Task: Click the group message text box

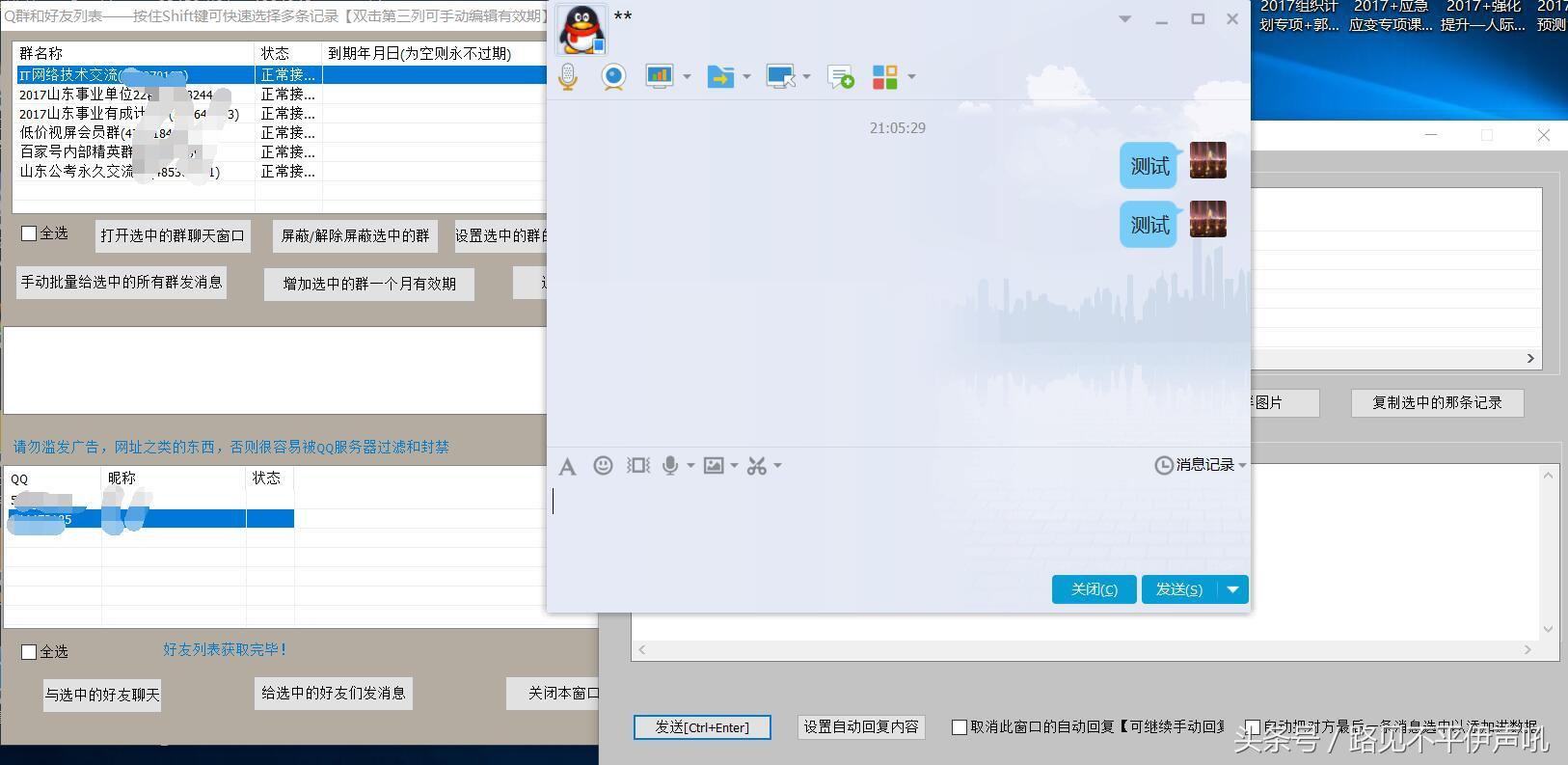Action: coord(276,370)
